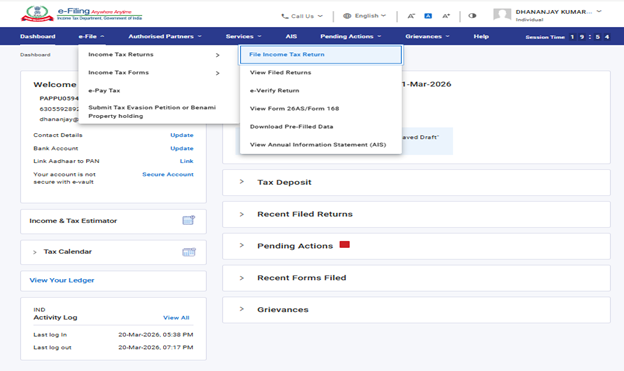Click the e-Filing portal logo
Image resolution: width=624 pixels, height=371 pixels.
(x=82, y=14)
